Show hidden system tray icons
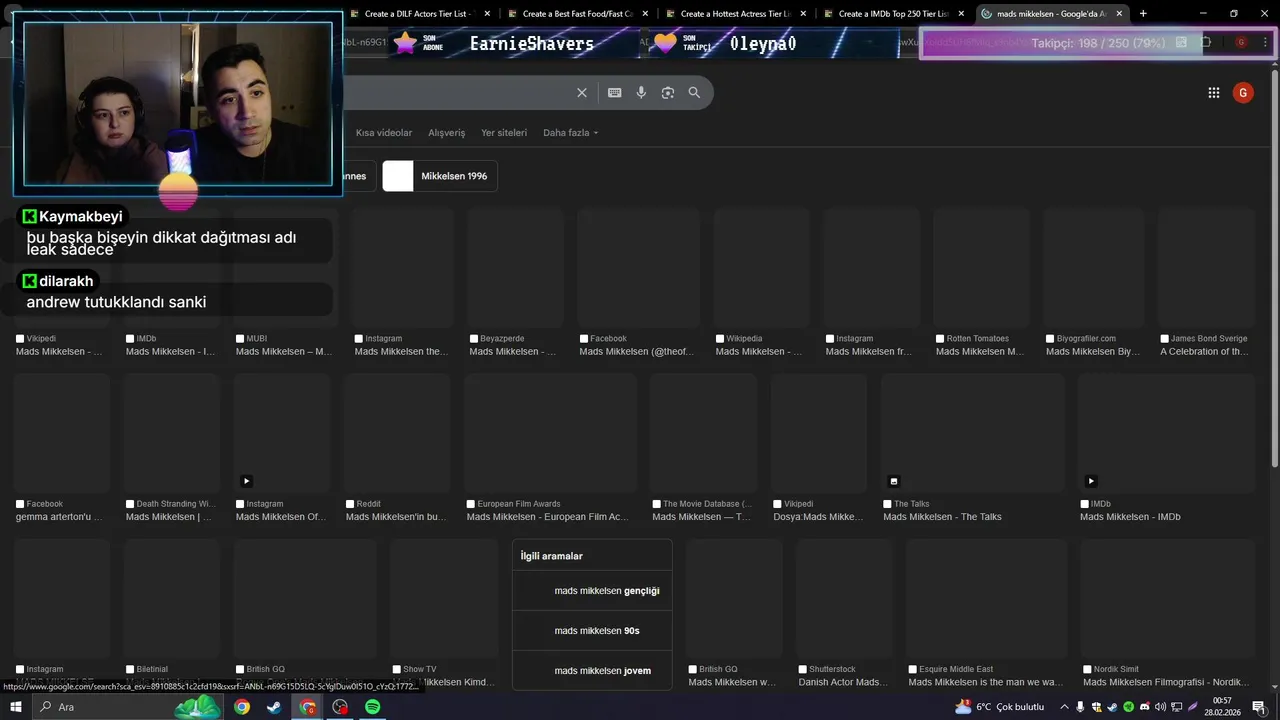Viewport: 1280px width, 720px height. (x=1064, y=707)
